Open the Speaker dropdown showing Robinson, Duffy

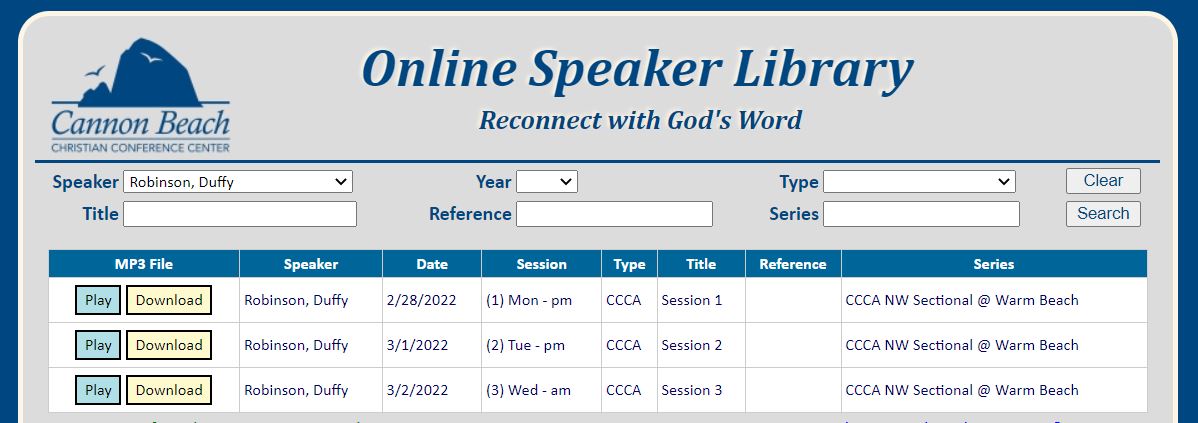pyautogui.click(x=238, y=182)
